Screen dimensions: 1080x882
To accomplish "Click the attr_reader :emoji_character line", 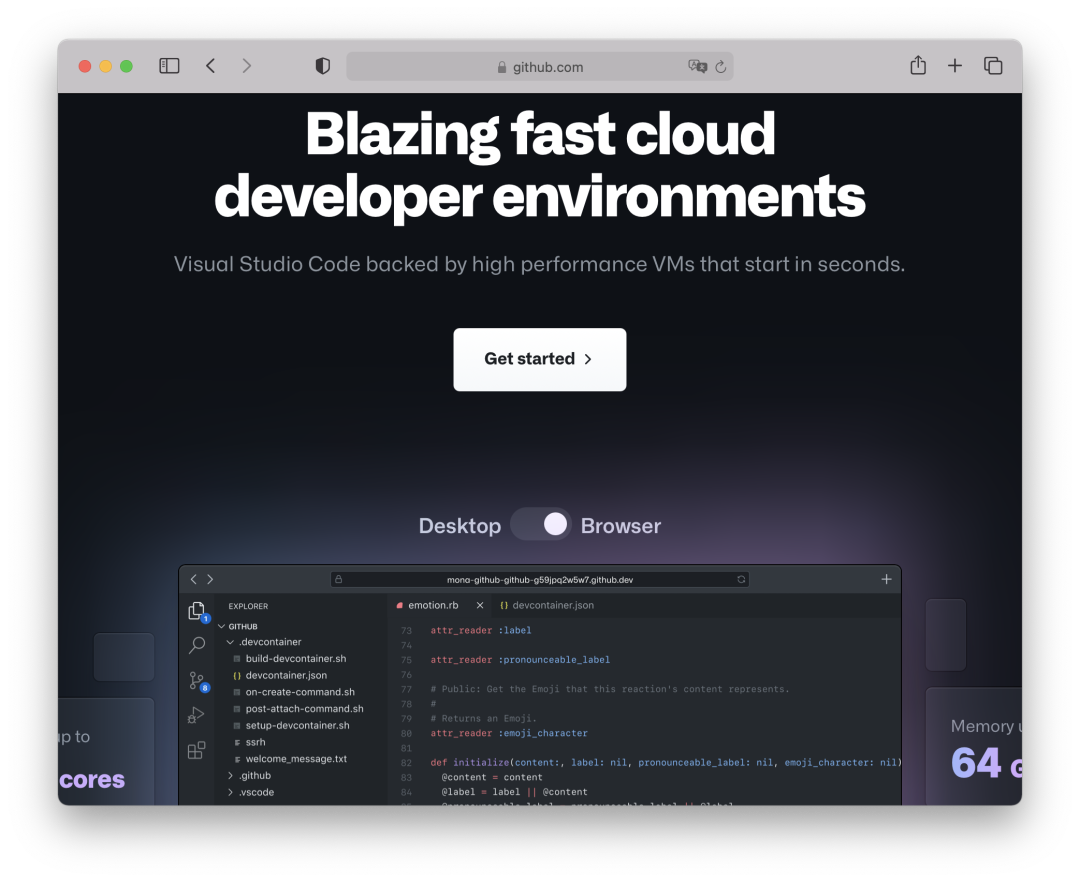I will (x=509, y=733).
